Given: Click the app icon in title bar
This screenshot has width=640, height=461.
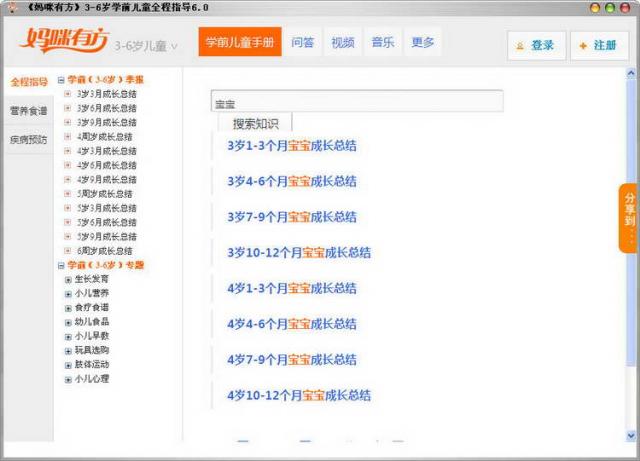Looking at the screenshot, I should pyautogui.click(x=12, y=7).
